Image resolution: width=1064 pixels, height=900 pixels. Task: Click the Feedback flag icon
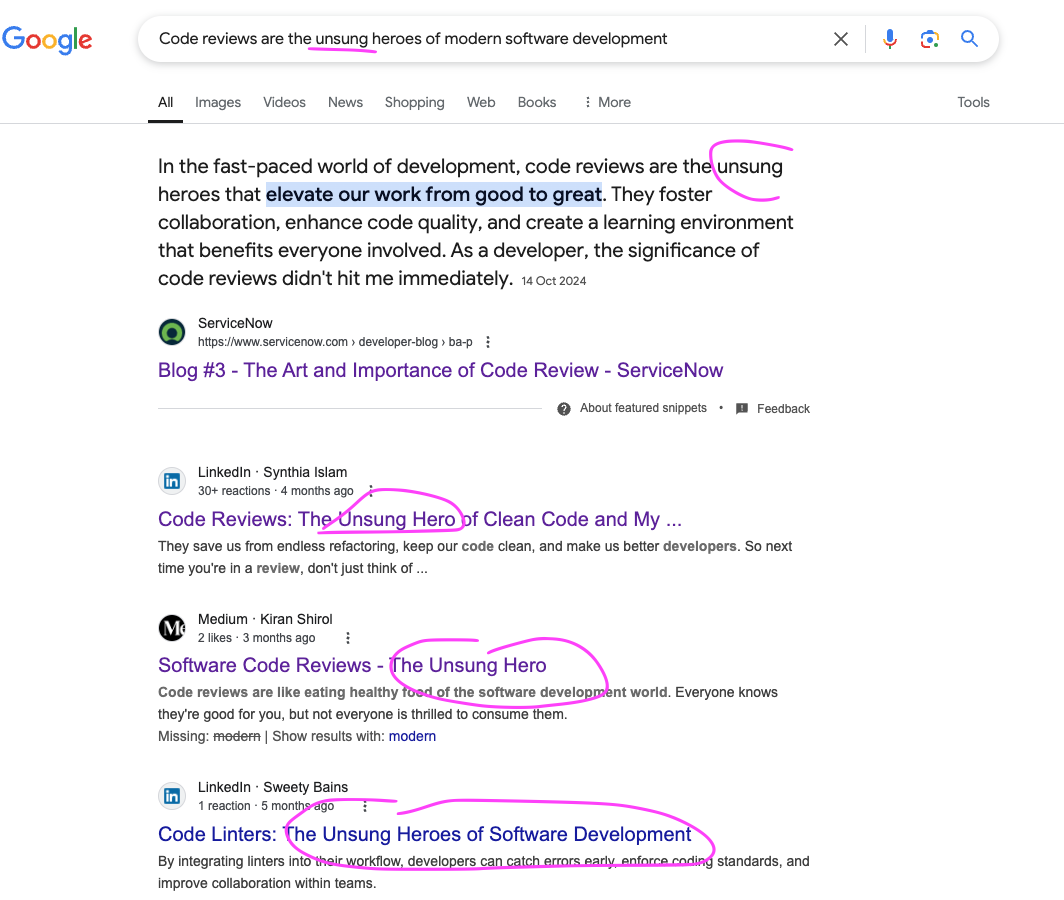[x=742, y=409]
